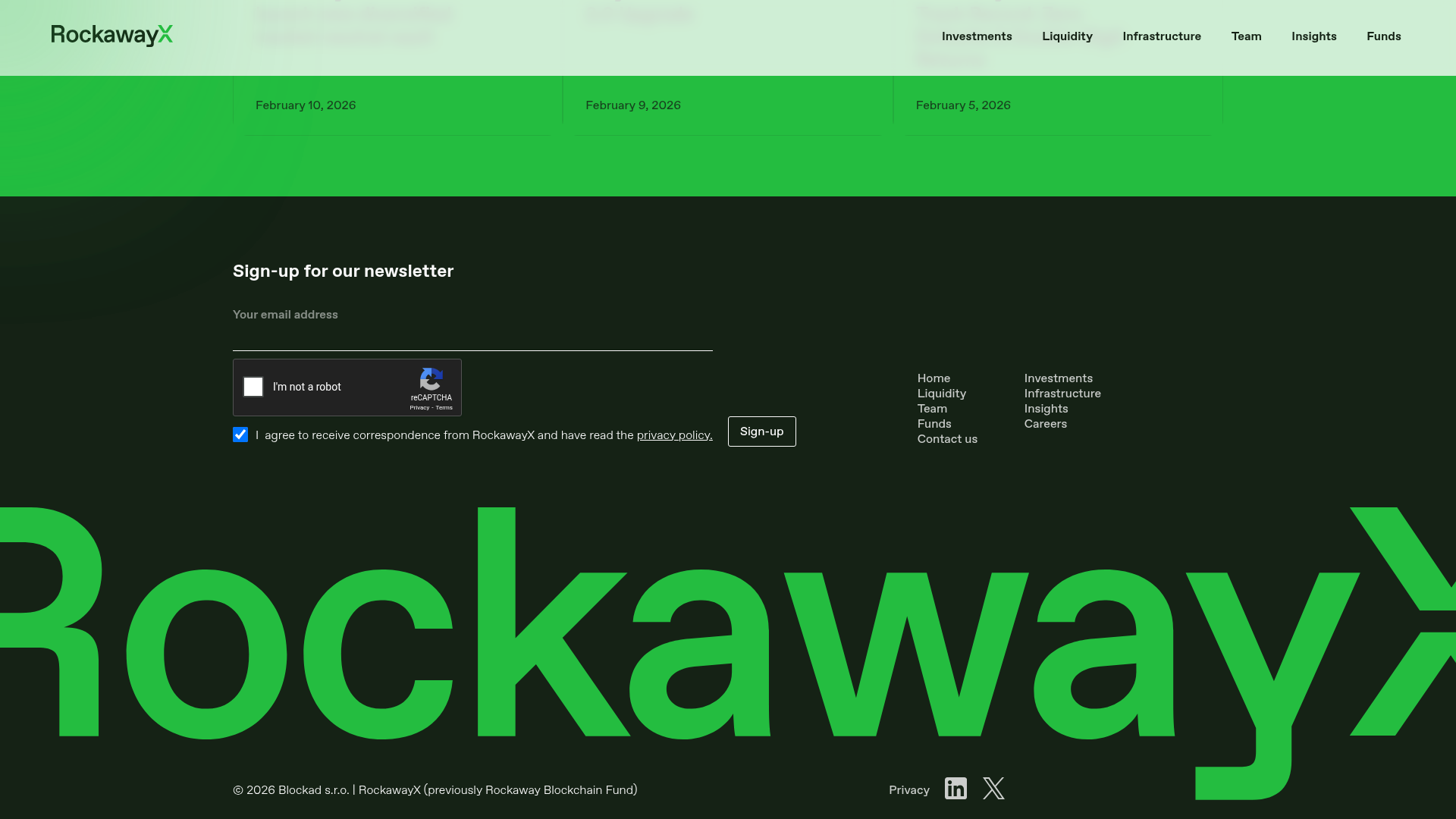Follow the privacy policy link
Image resolution: width=1456 pixels, height=819 pixels.
point(675,435)
